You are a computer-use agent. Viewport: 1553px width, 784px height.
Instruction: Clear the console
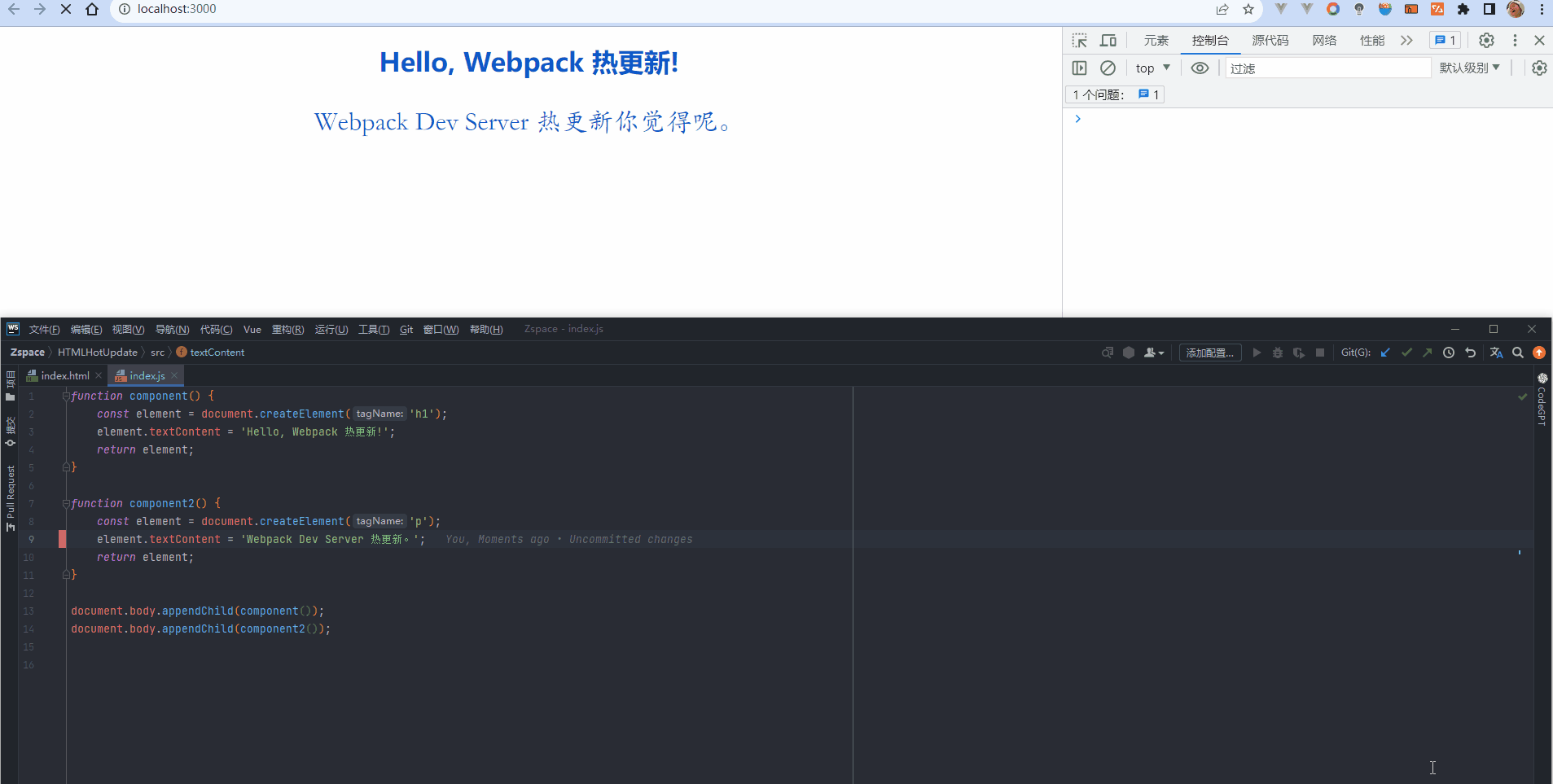click(x=1108, y=68)
